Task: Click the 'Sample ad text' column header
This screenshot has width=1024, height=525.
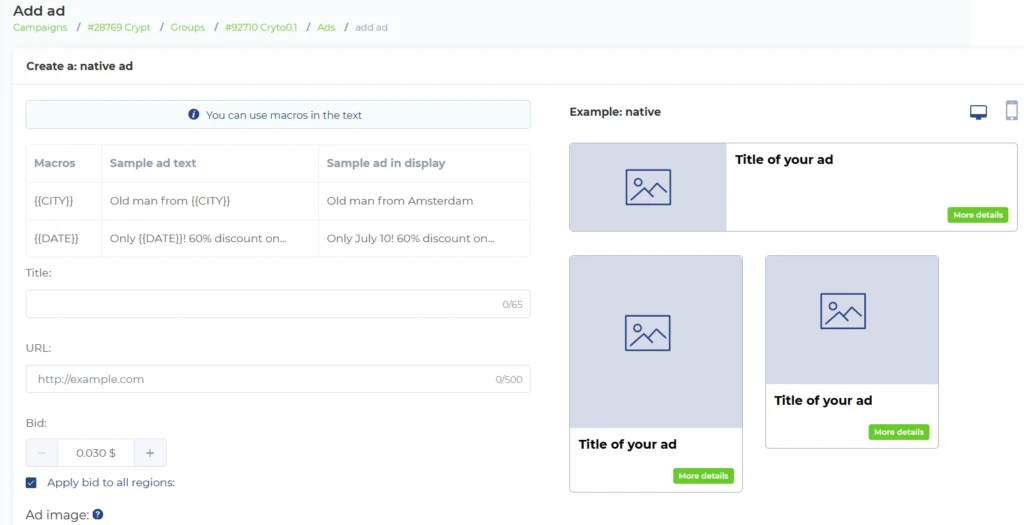Action: (x=153, y=163)
